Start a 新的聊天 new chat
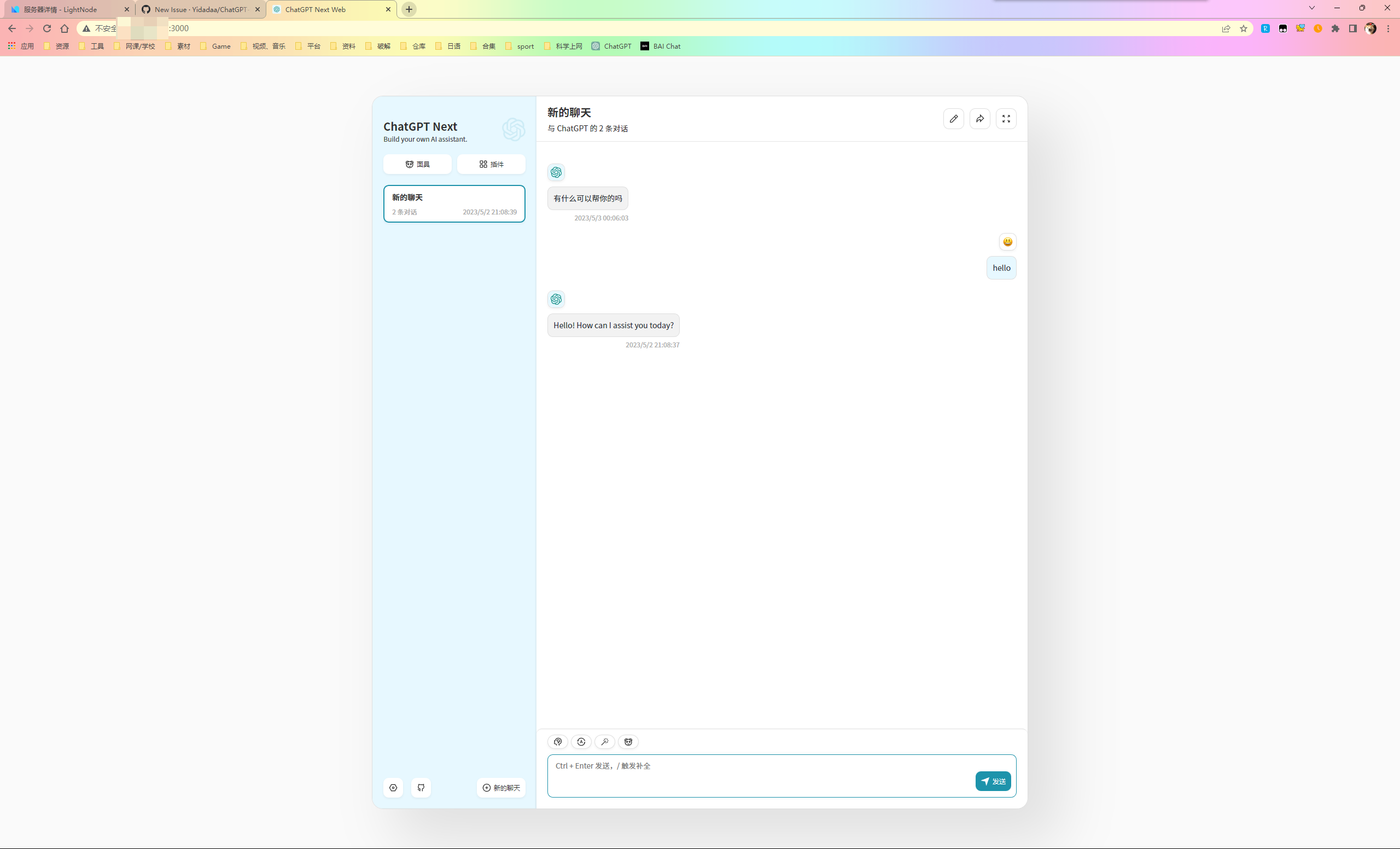 pos(500,788)
